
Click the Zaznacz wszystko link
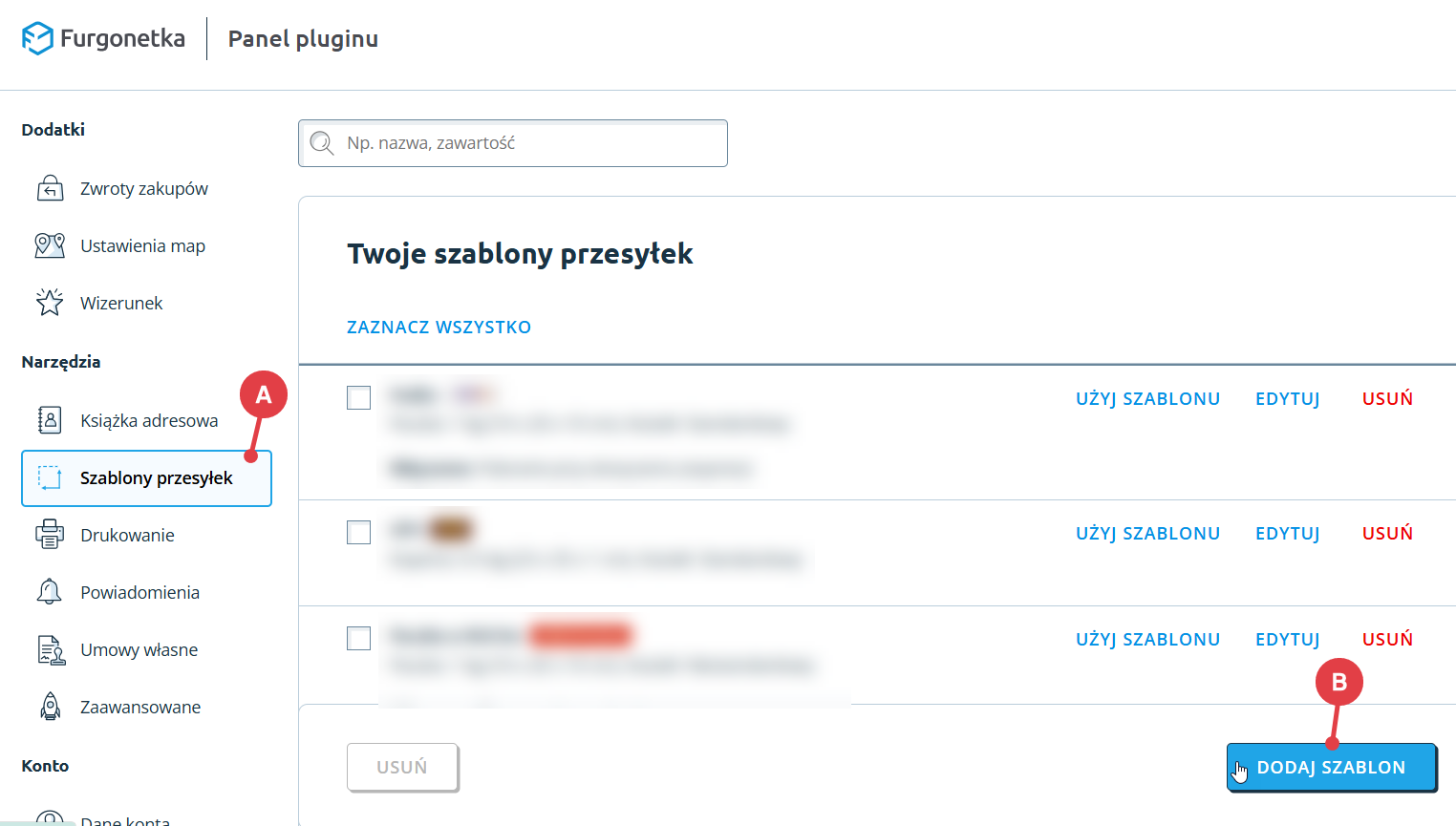pyautogui.click(x=439, y=328)
